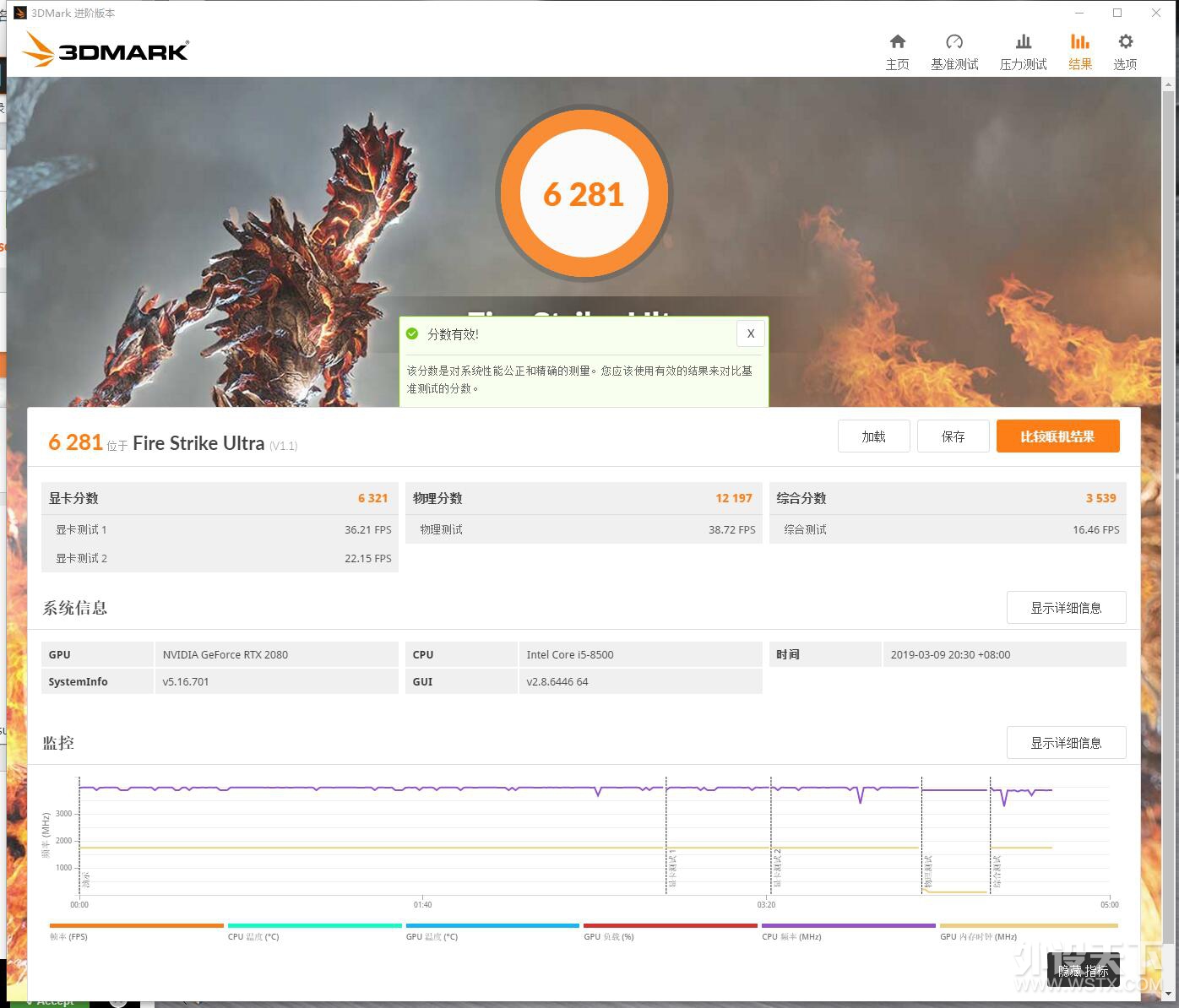Image resolution: width=1179 pixels, height=1008 pixels.
Task: Click the 2019-03-09 20:30 time value
Action: 1004,654
